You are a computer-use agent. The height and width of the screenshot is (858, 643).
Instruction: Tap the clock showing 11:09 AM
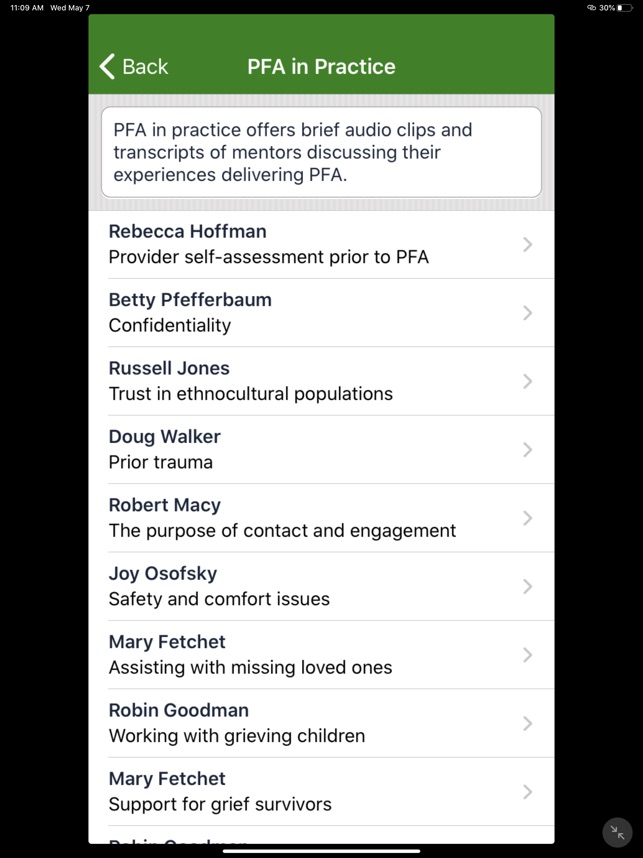tap(22, 6)
